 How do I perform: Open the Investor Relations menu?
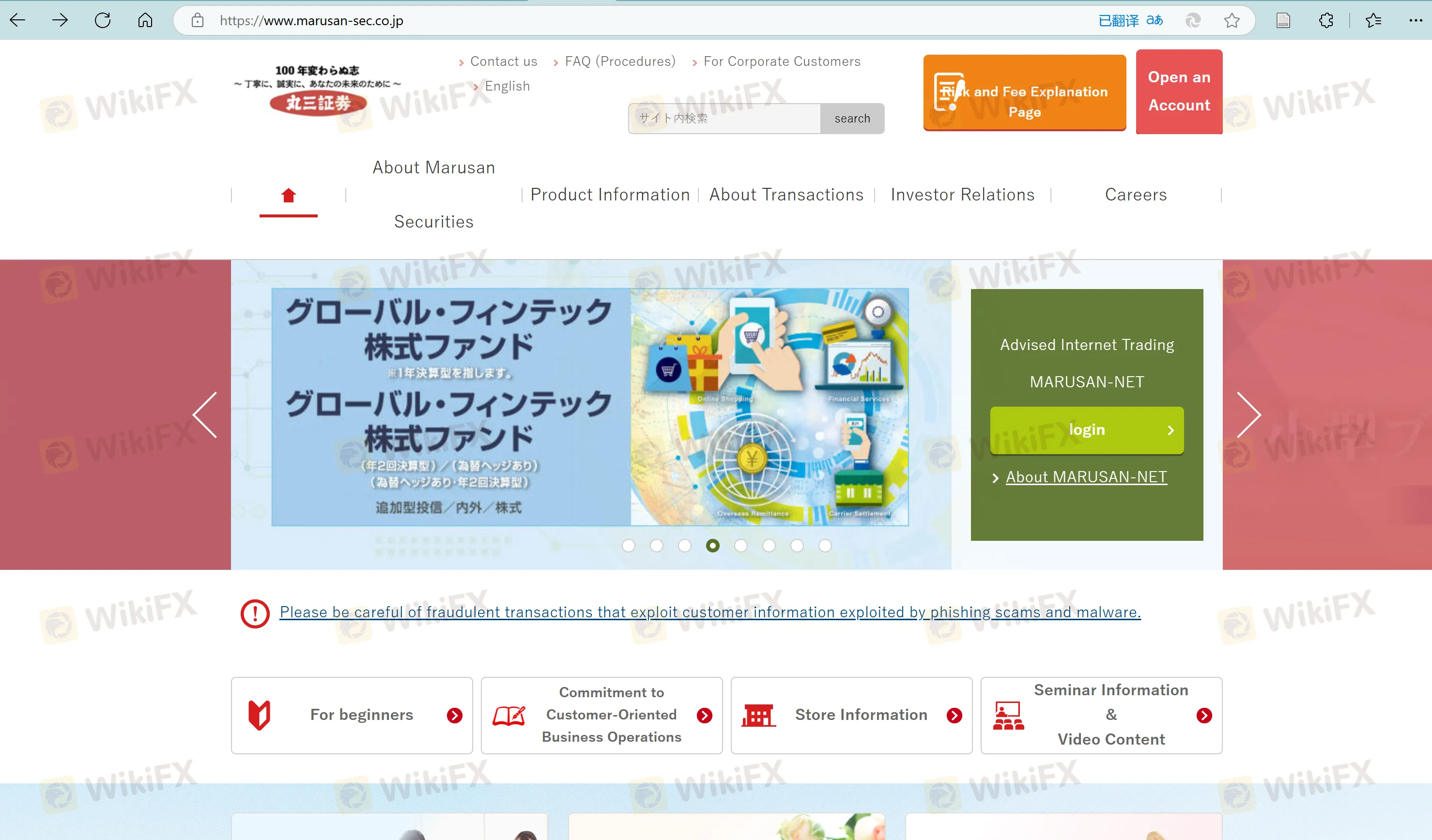pyautogui.click(x=962, y=195)
